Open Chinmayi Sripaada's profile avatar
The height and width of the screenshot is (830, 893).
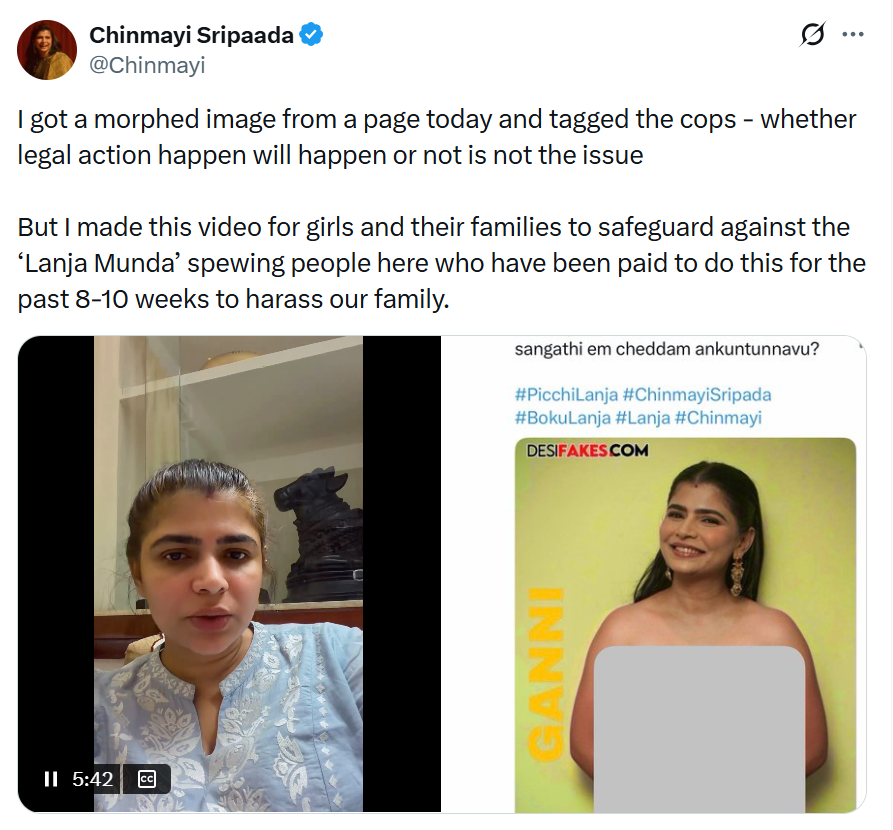pos(47,50)
